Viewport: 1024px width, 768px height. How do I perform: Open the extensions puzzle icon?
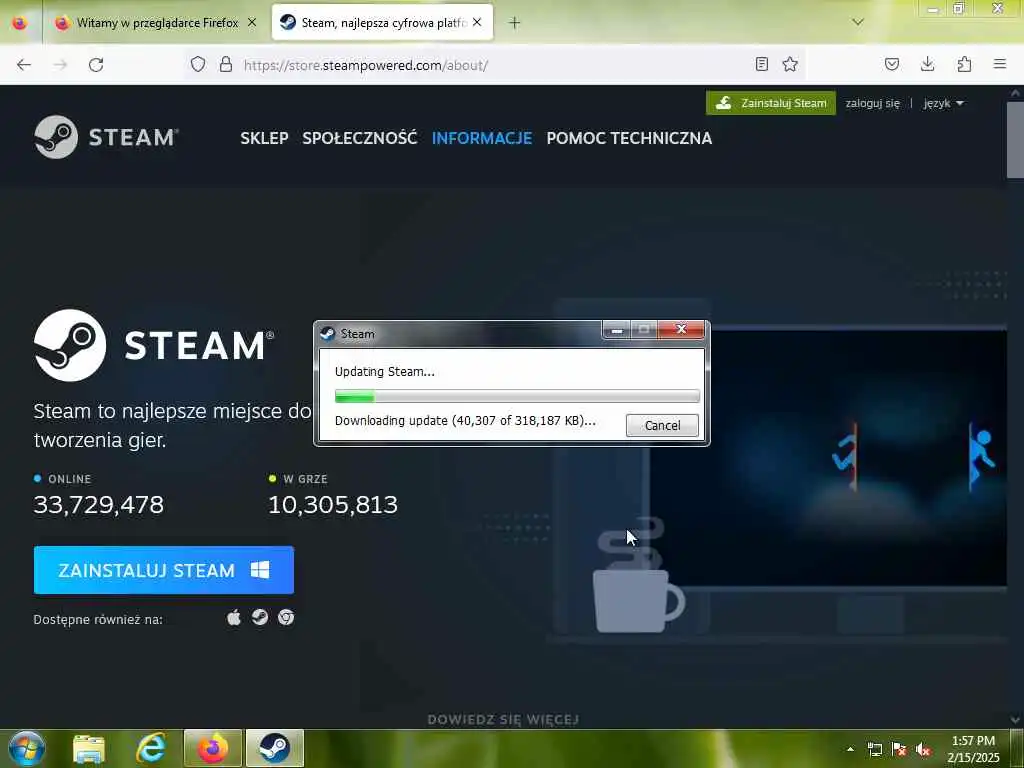pyautogui.click(x=964, y=64)
